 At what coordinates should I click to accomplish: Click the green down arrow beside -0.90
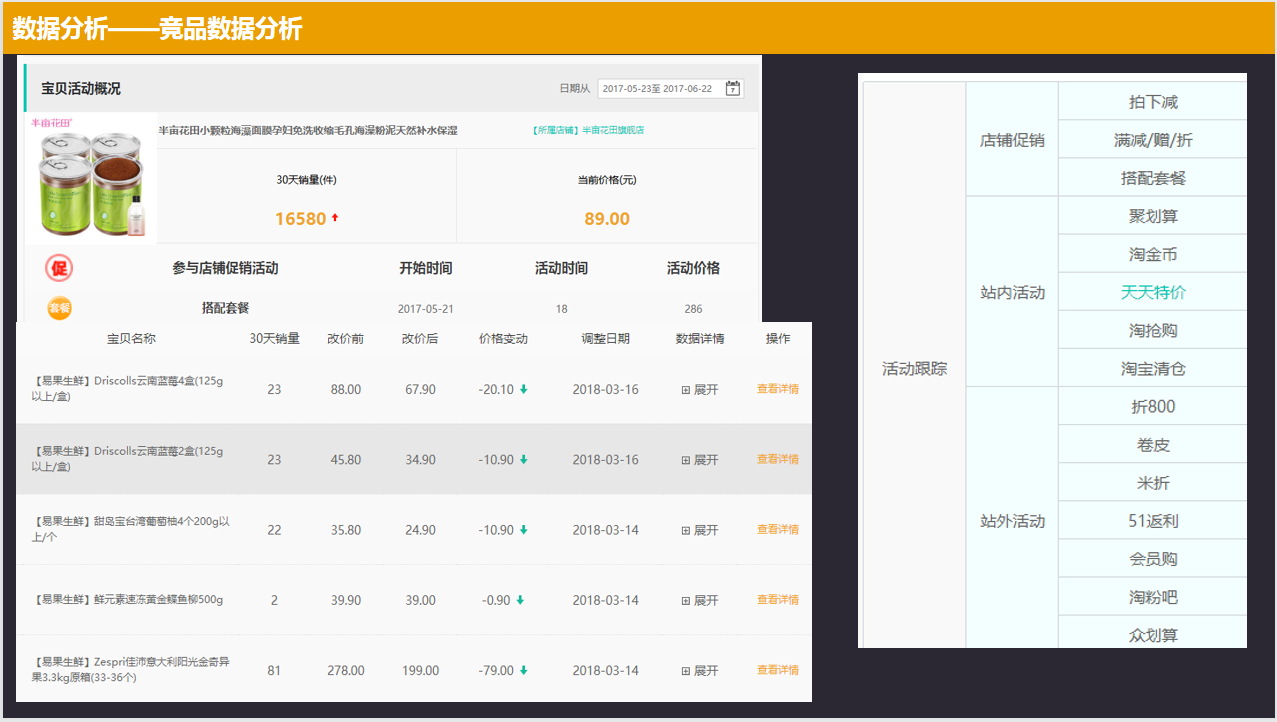click(x=520, y=600)
